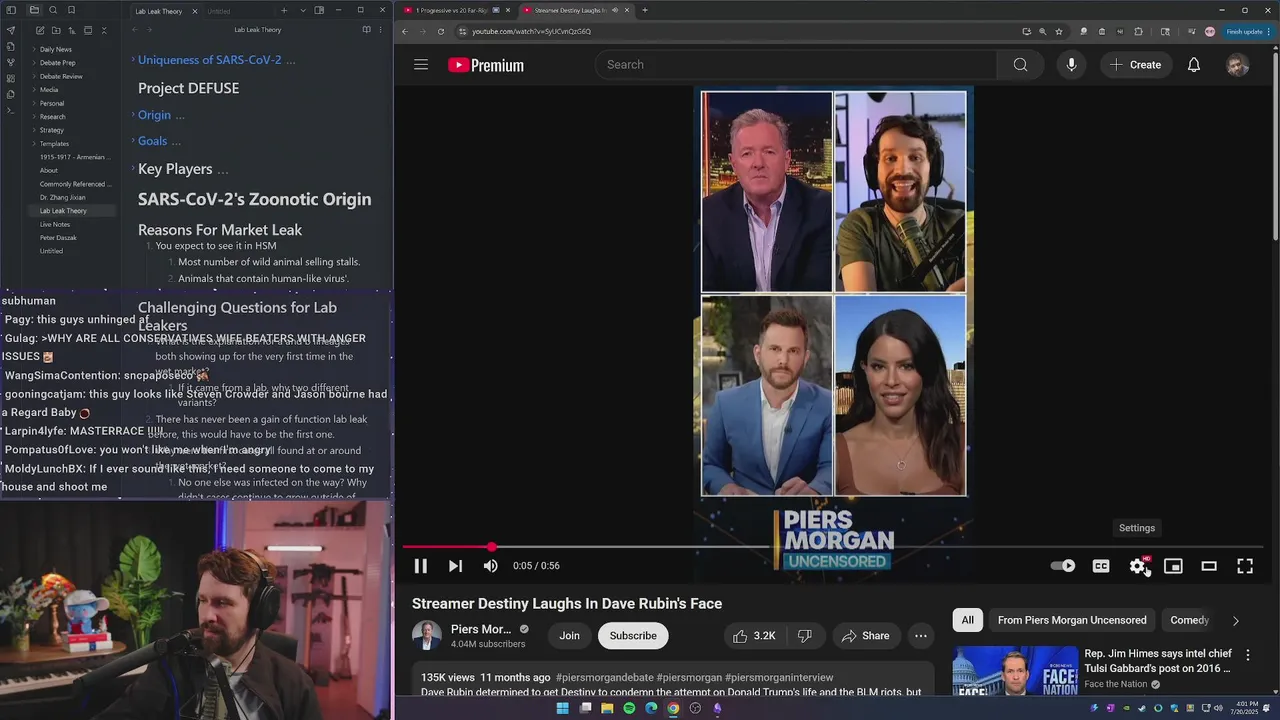Focus the YouTube Search field

(x=796, y=65)
